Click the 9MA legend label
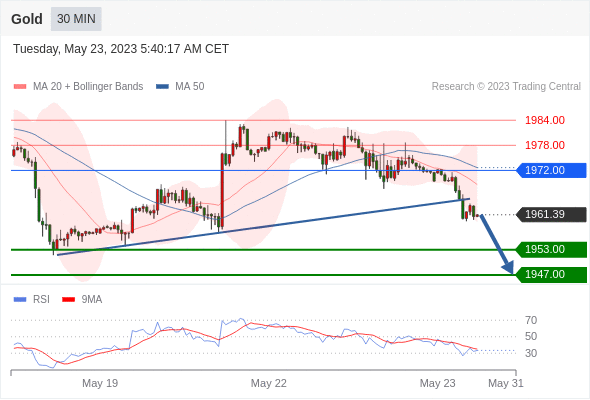This screenshot has width=590, height=400. point(92,300)
